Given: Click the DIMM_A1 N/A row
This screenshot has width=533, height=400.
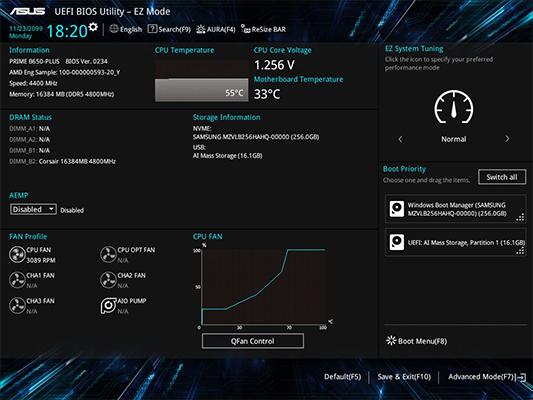Looking at the screenshot, I should click(x=30, y=129).
